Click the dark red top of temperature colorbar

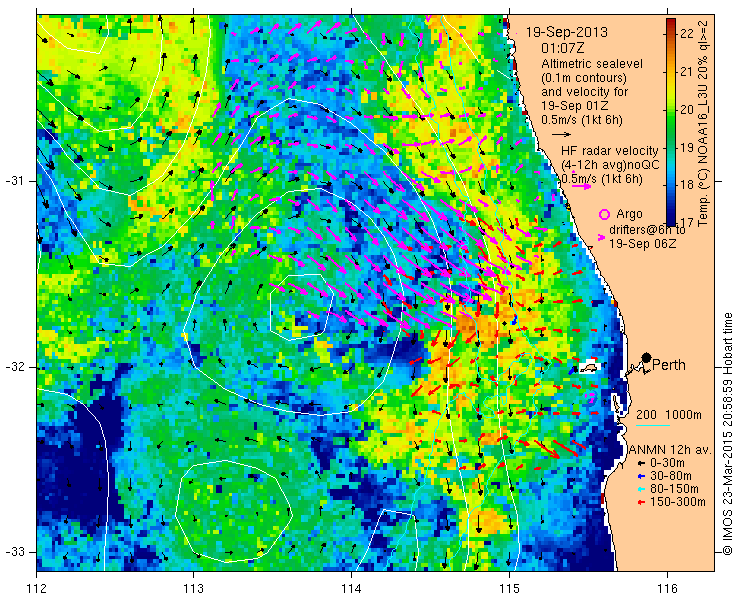pos(671,22)
